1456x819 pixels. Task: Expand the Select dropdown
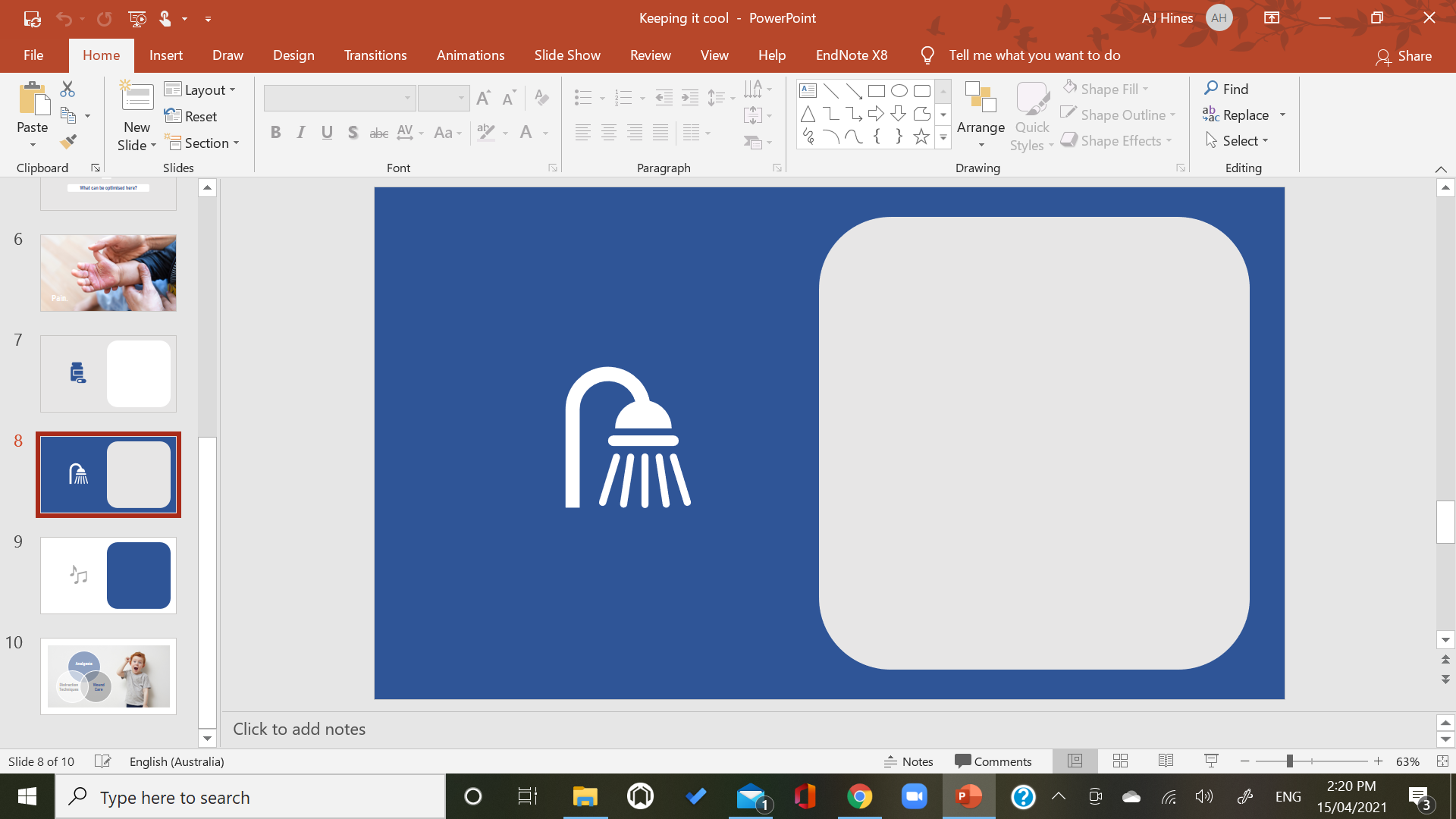pos(1238,141)
